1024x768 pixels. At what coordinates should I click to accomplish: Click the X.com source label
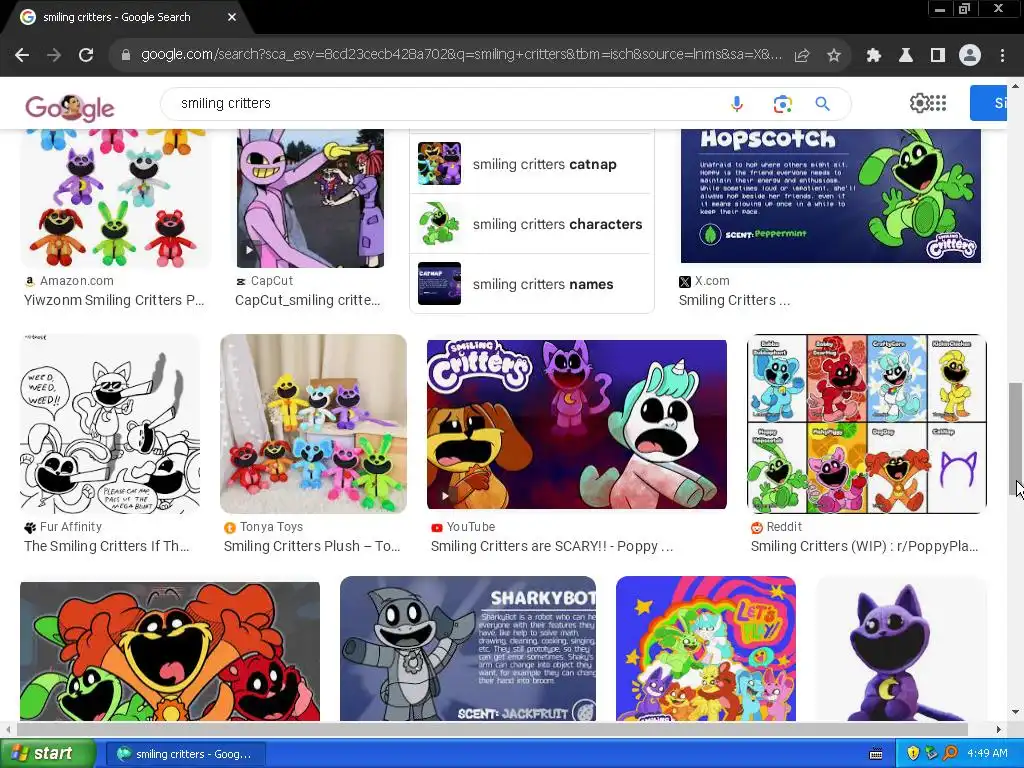(x=712, y=281)
